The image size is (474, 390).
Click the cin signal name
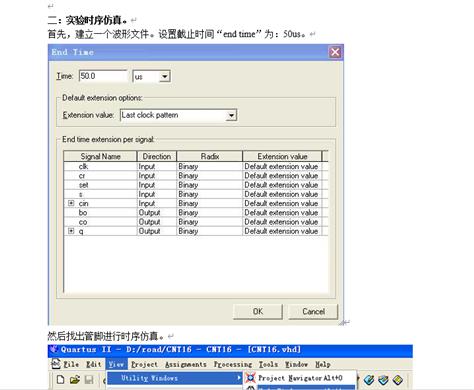pyautogui.click(x=83, y=203)
